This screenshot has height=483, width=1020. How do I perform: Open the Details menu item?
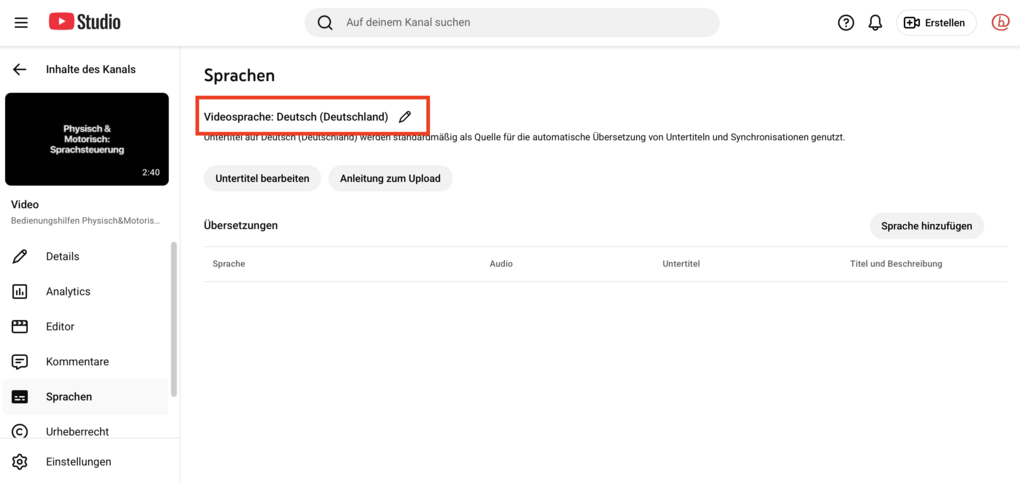(x=62, y=256)
